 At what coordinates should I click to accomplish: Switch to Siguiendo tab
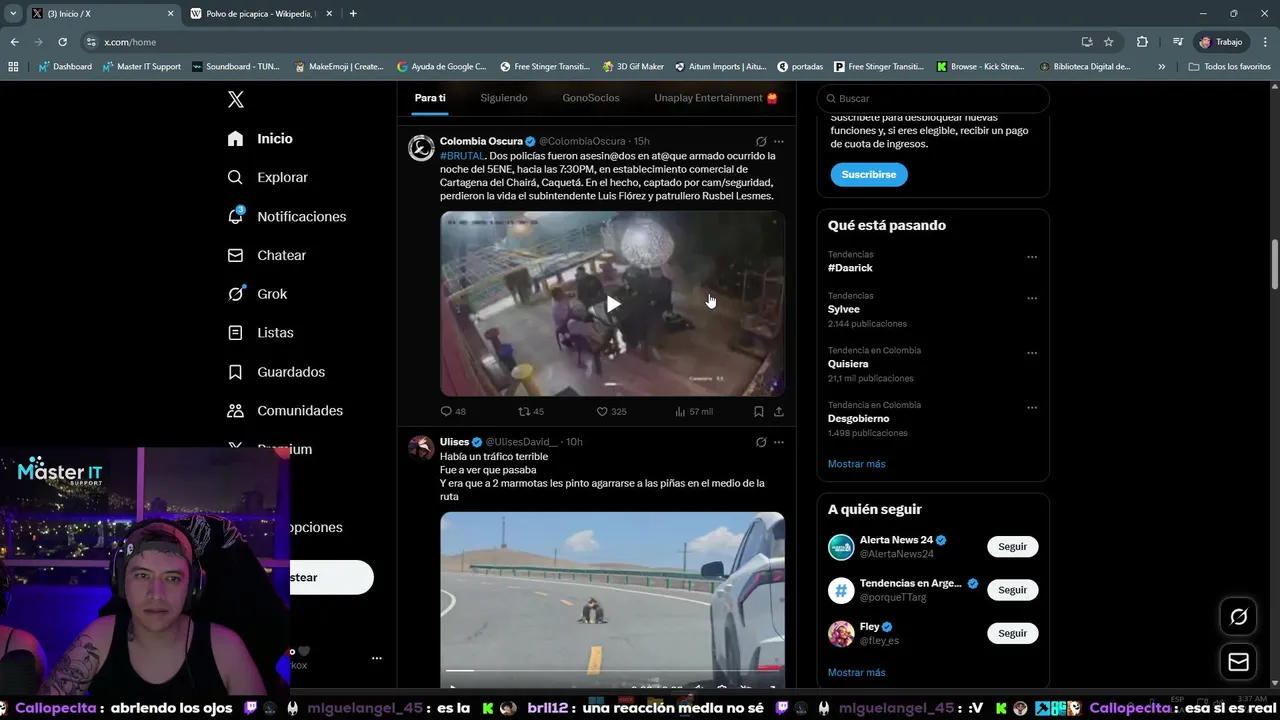504,98
